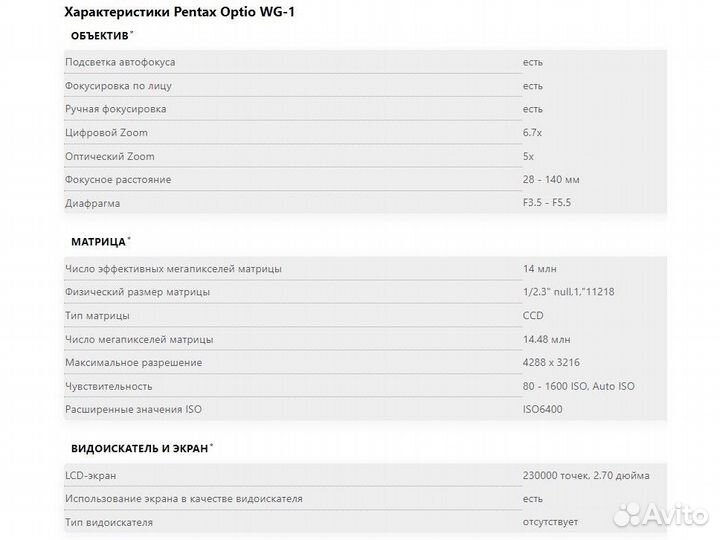This screenshot has height=540, width=720.
Task: Collapse the МАТРИЦА section
Action: coord(98,242)
